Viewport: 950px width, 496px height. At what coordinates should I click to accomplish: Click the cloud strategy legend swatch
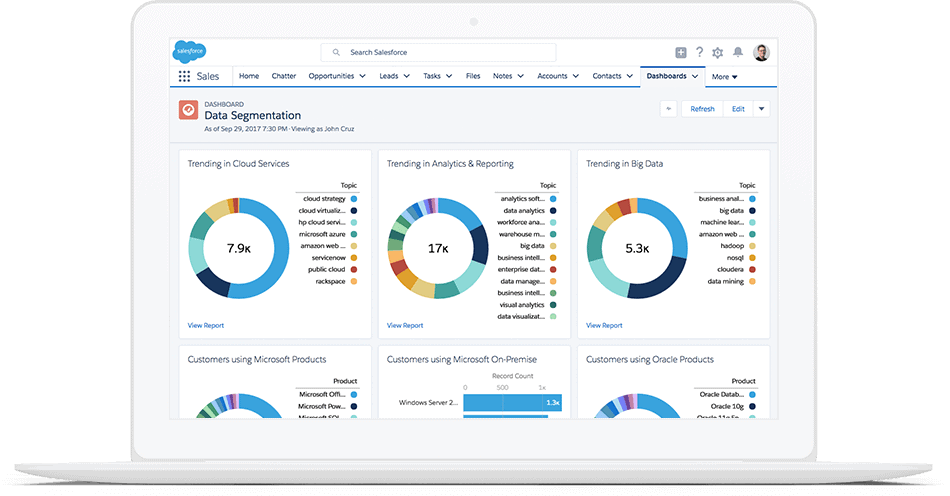(x=354, y=199)
